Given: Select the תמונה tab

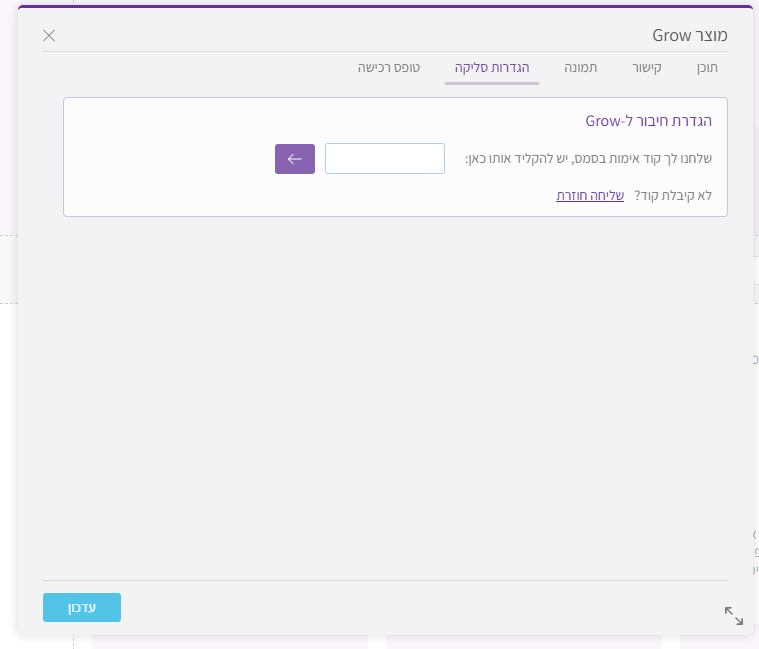Looking at the screenshot, I should [580, 68].
